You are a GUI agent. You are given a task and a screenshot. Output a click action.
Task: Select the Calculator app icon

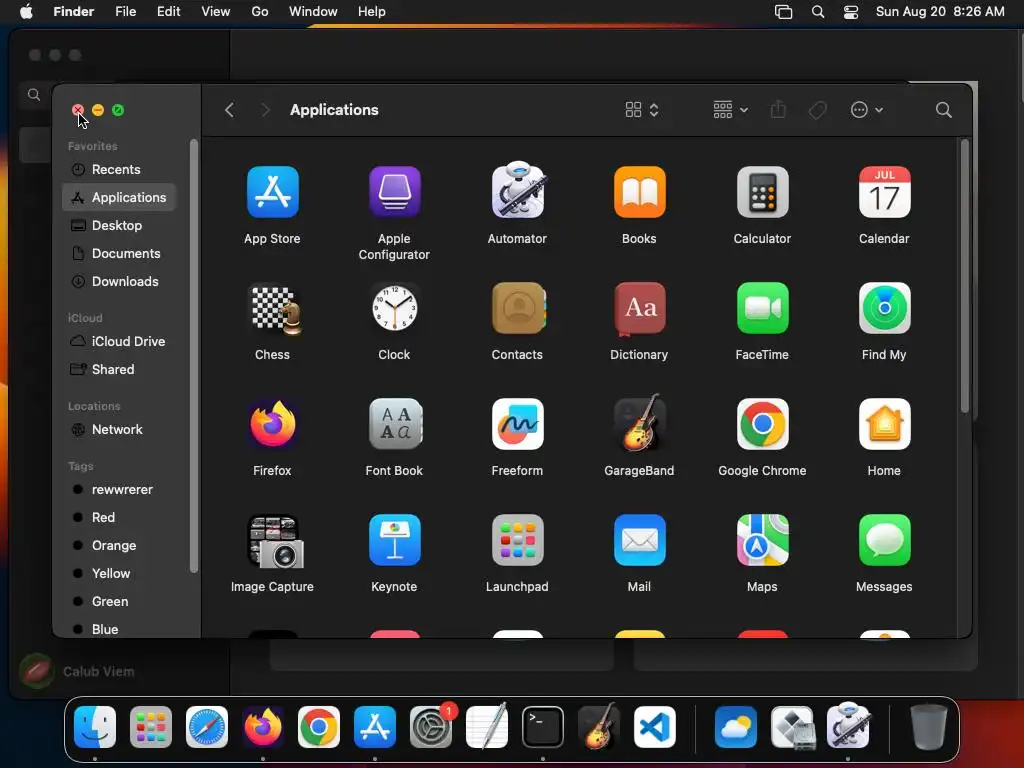[x=762, y=192]
